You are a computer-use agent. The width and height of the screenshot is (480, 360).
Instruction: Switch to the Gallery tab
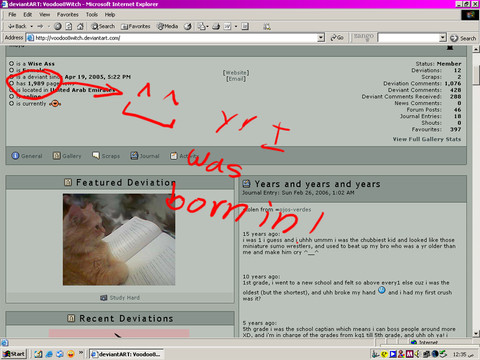point(67,156)
